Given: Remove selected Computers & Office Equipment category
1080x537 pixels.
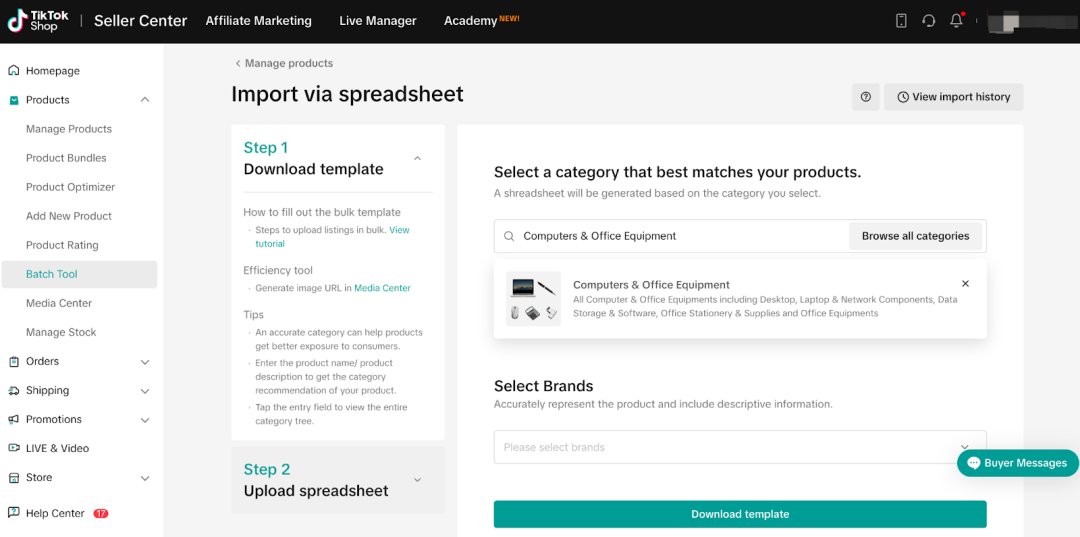Looking at the screenshot, I should pyautogui.click(x=965, y=284).
